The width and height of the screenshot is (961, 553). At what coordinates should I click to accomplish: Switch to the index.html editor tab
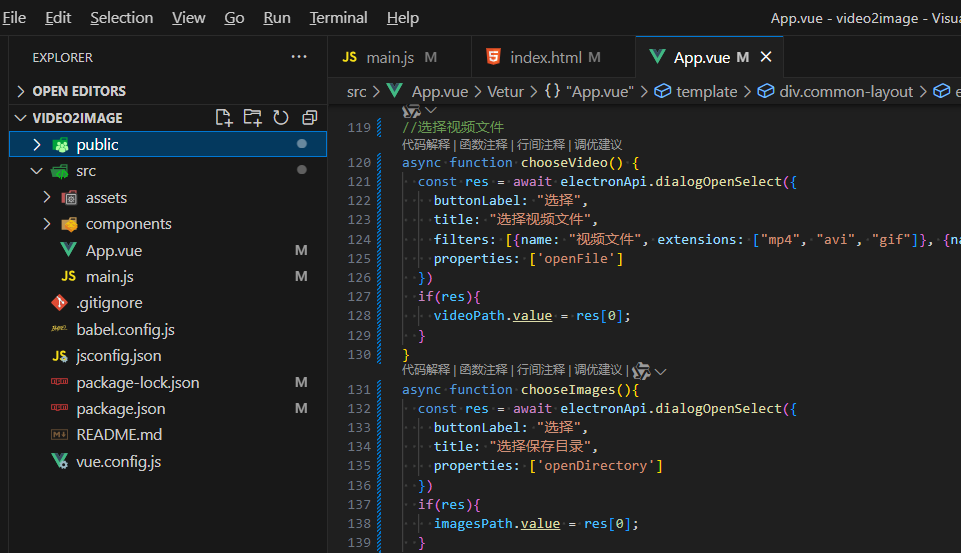click(x=553, y=57)
